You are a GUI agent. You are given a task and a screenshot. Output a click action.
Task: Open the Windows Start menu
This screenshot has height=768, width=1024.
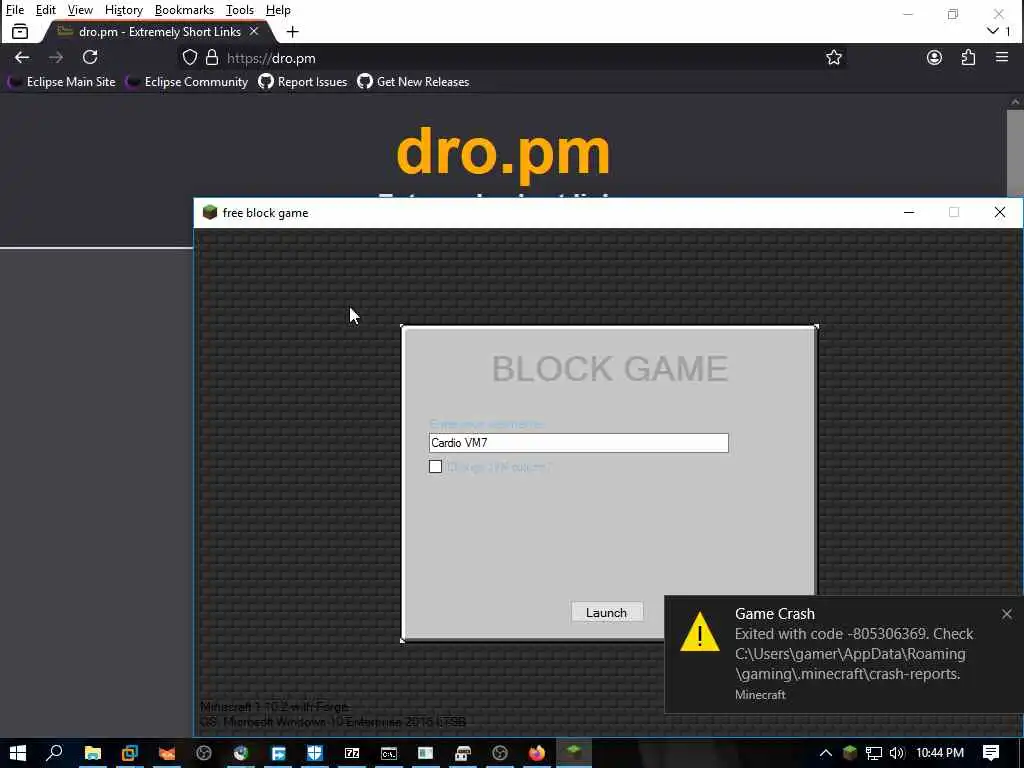pyautogui.click(x=18, y=753)
